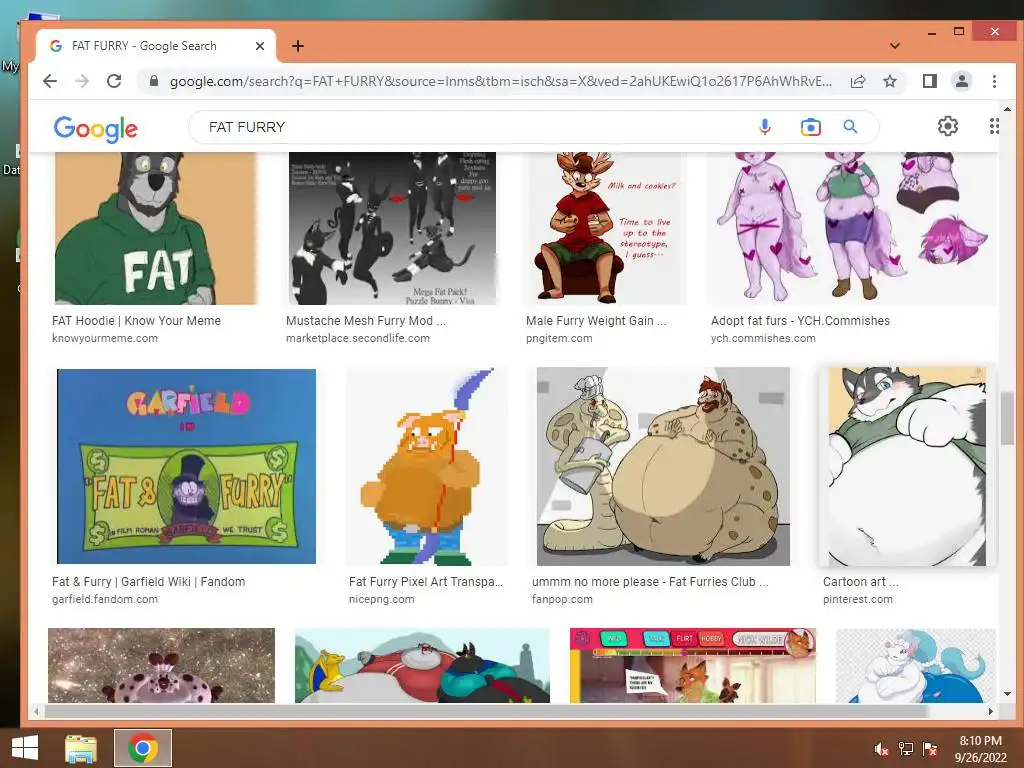View site information lock icon
The image size is (1024, 768).
tap(154, 81)
